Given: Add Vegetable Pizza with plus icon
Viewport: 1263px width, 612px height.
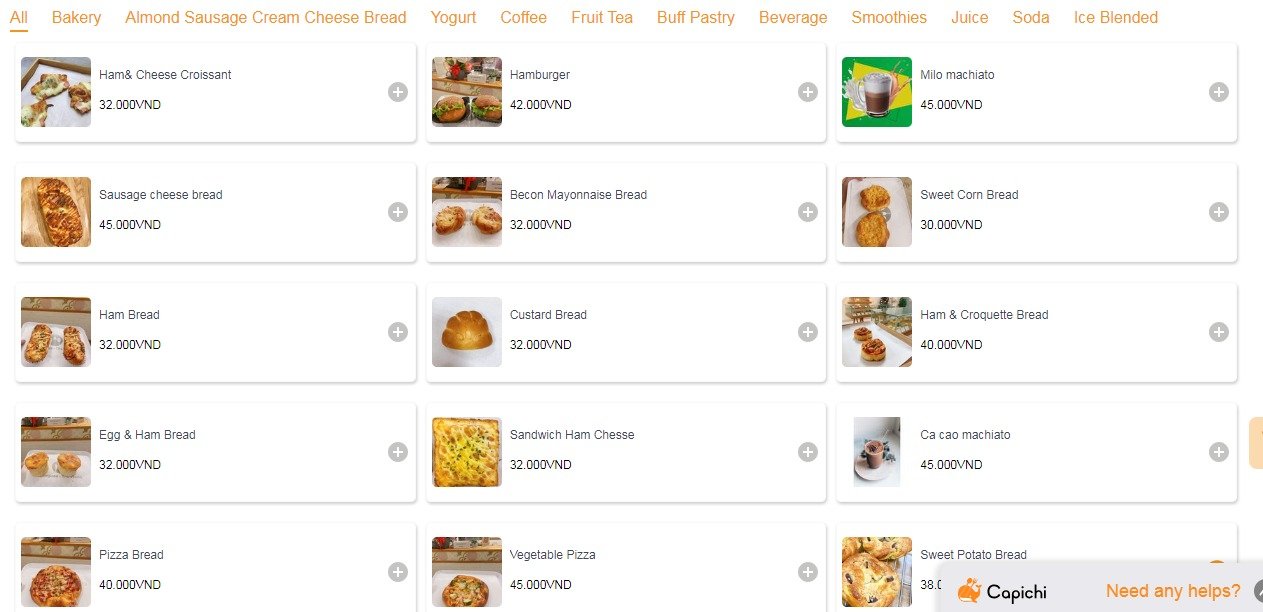Looking at the screenshot, I should [x=808, y=572].
